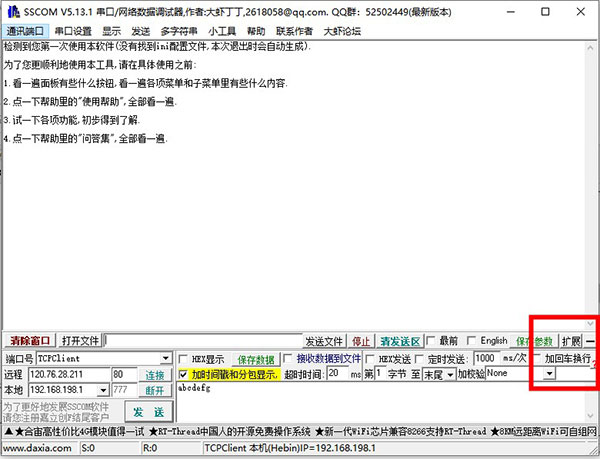Image resolution: width=600 pixels, height=459 pixels.
Task: Click the 连接 connect button
Action: 155,374
